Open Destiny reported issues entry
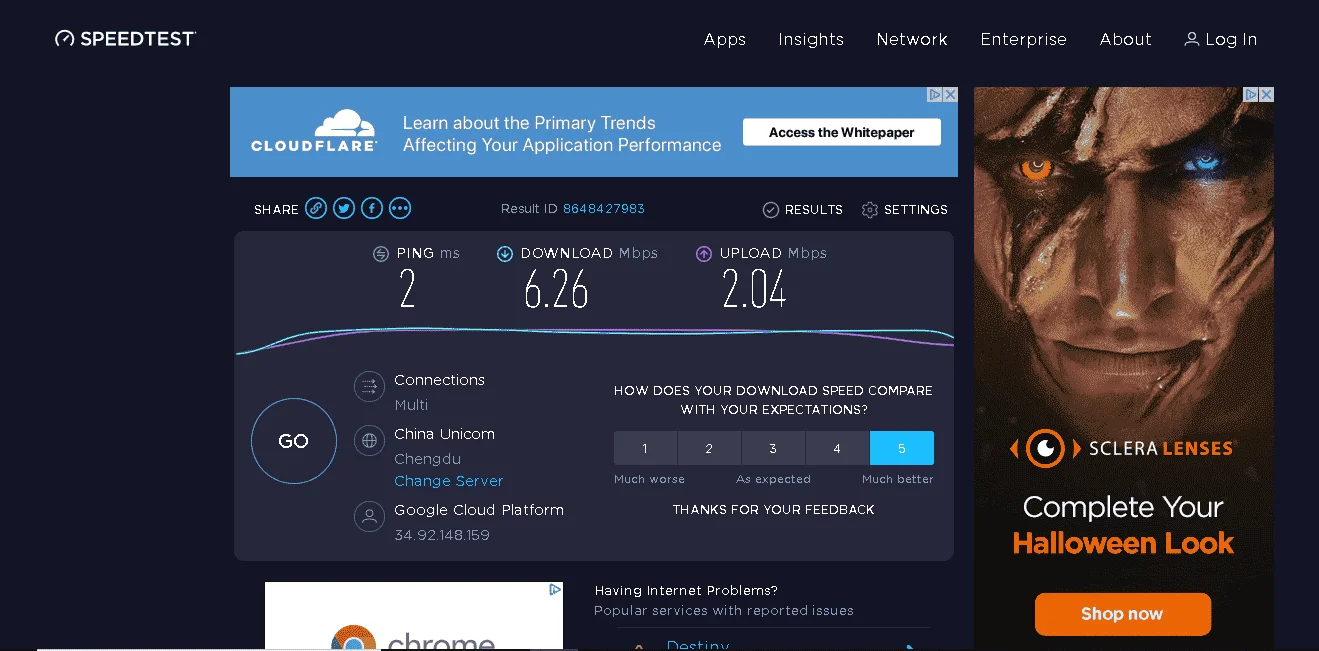This screenshot has height=651, width=1319. click(698, 645)
